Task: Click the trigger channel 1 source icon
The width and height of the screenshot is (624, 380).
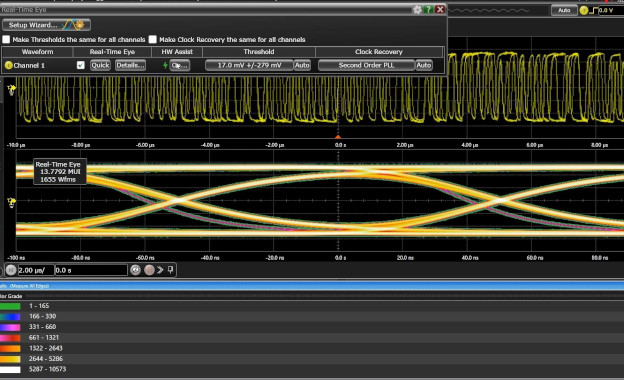Action: click(x=584, y=10)
